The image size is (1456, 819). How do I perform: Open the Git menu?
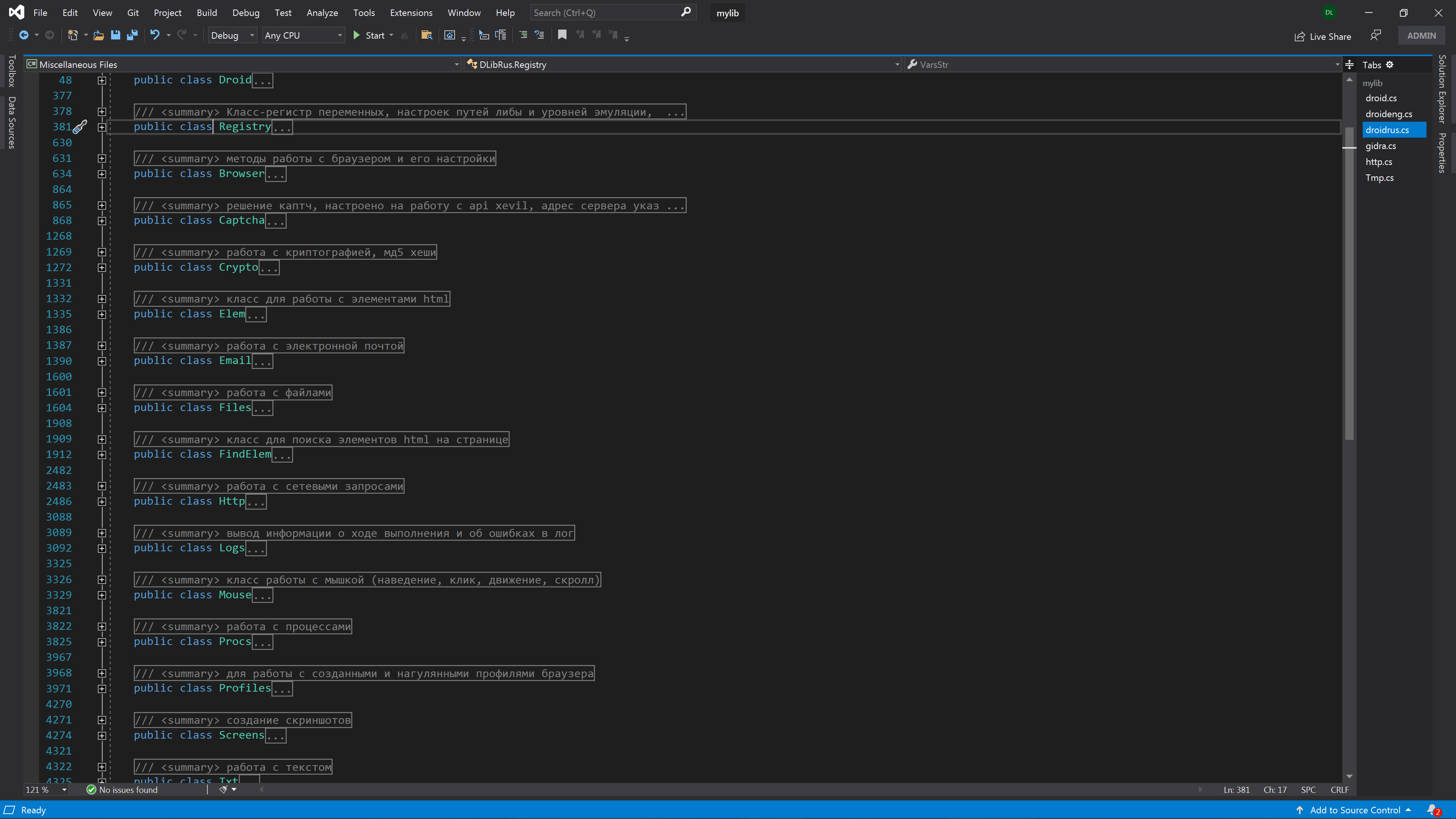pos(133,13)
